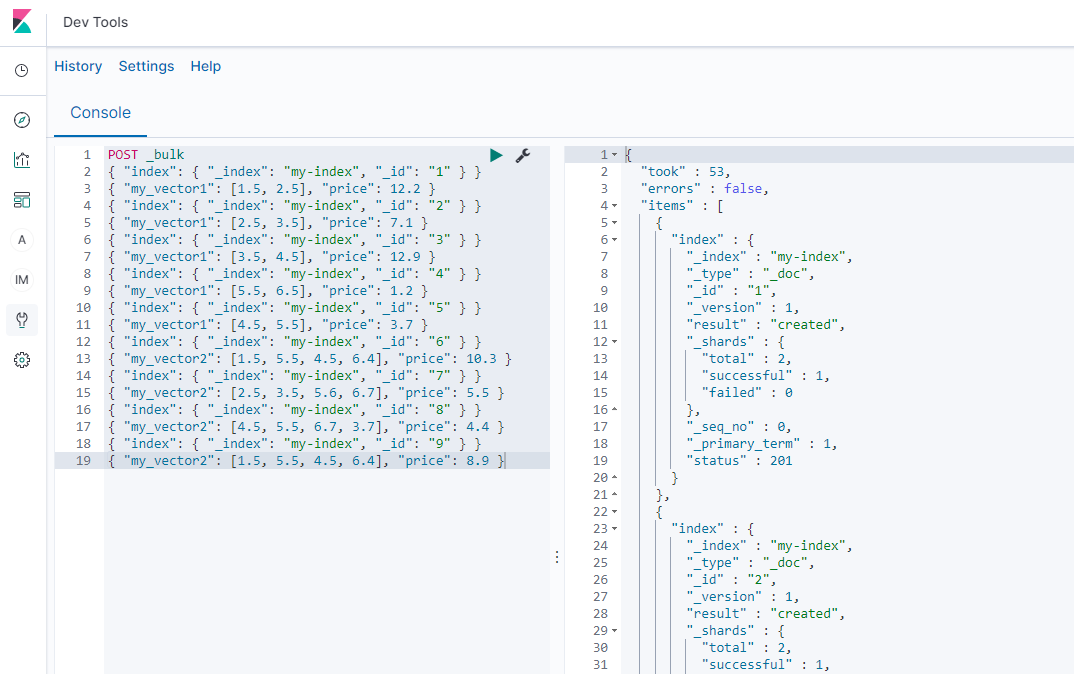Click Dev Tools page title
Image resolution: width=1074 pixels, height=674 pixels.
(95, 22)
